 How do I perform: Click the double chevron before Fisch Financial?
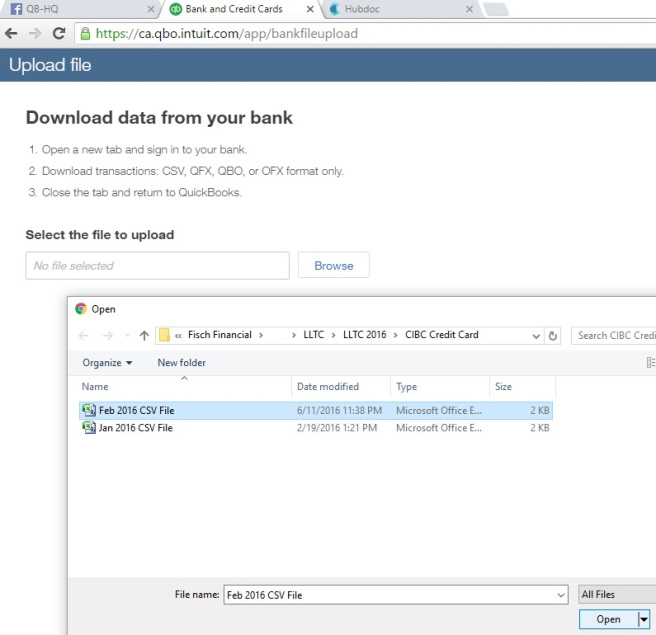click(x=179, y=335)
